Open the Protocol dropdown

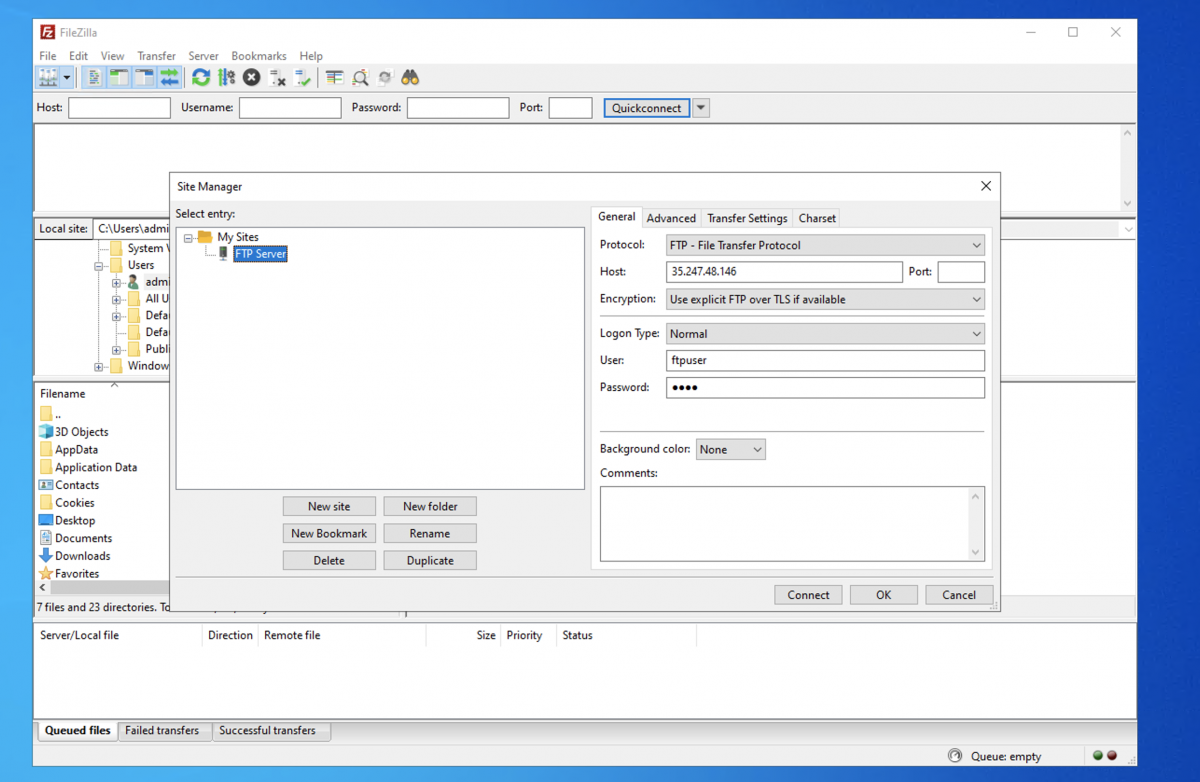pos(825,245)
